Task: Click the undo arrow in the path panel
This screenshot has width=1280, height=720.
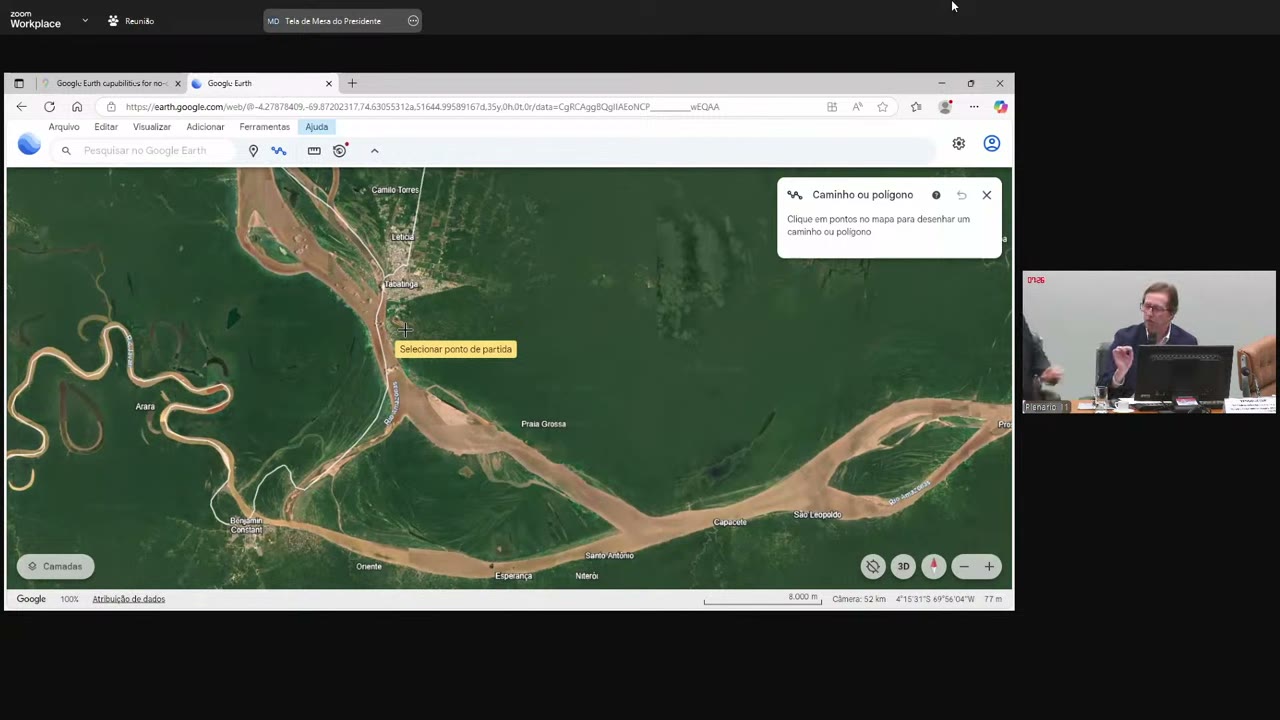Action: pos(961,195)
